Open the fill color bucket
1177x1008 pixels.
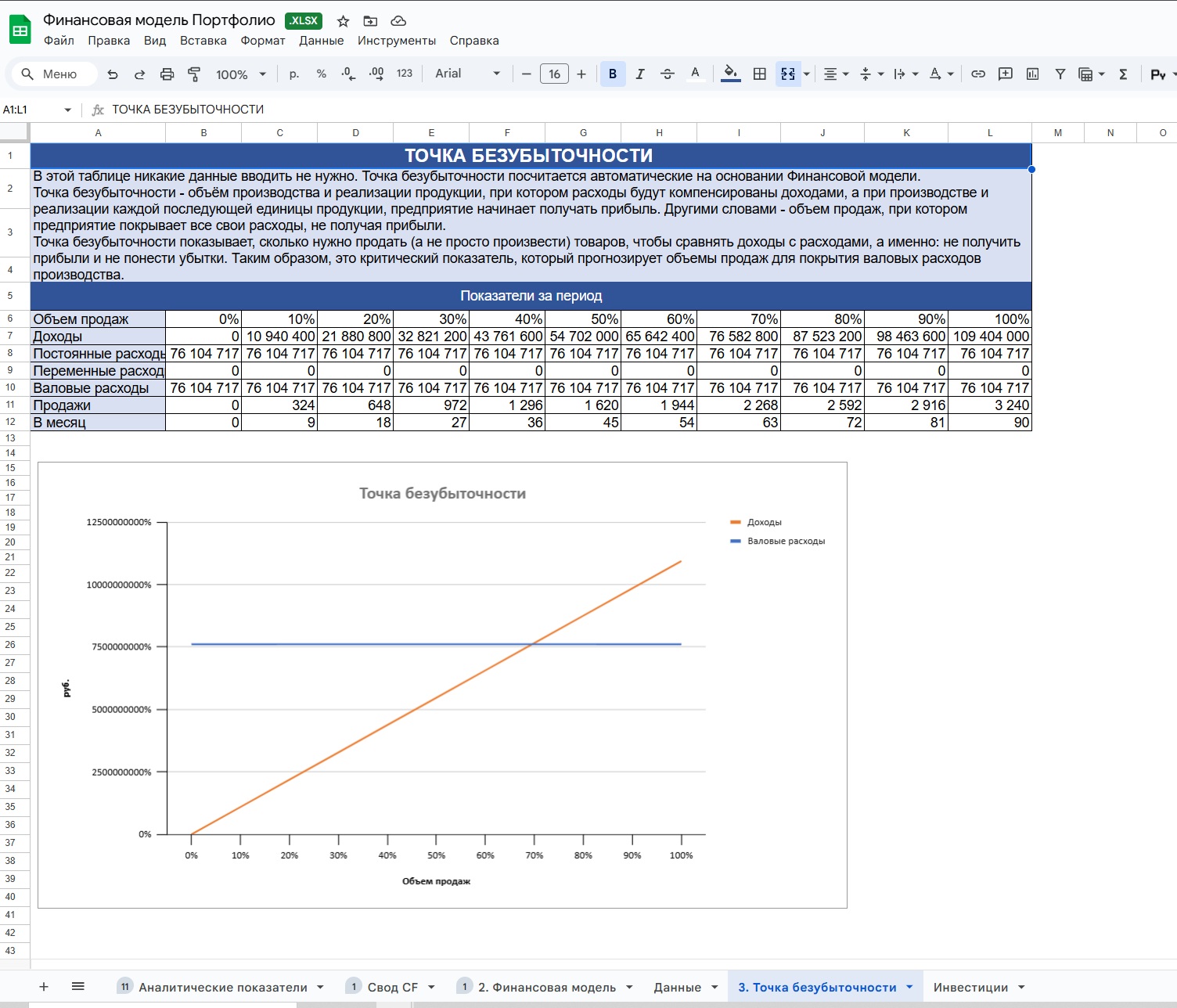pos(730,74)
